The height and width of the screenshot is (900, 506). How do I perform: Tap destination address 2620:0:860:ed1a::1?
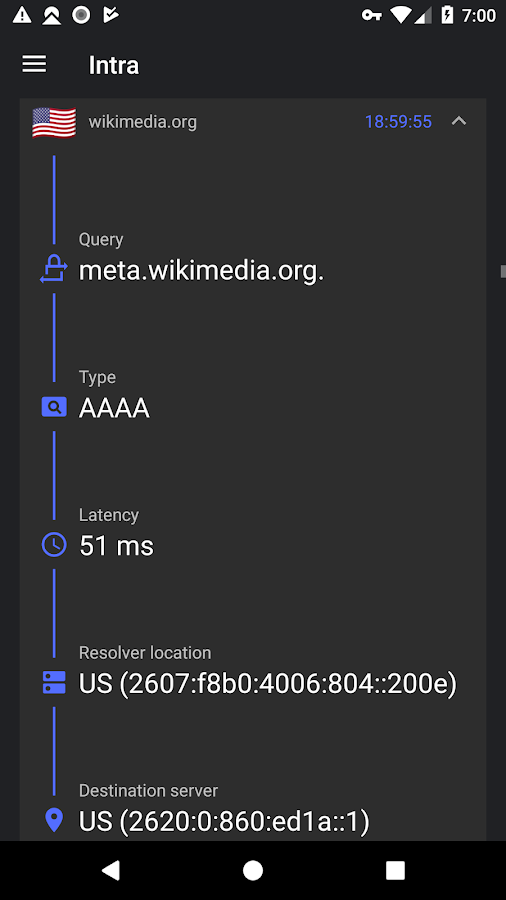pyautogui.click(x=244, y=821)
